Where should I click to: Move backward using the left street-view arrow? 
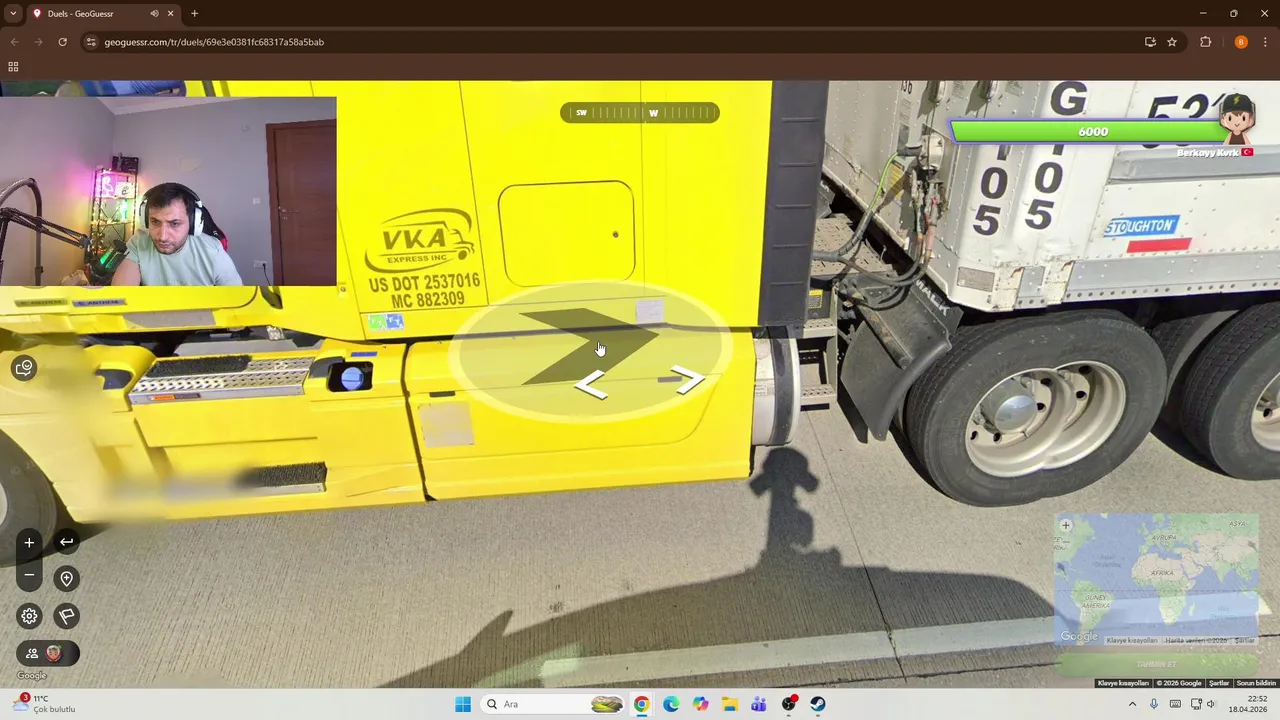[592, 384]
